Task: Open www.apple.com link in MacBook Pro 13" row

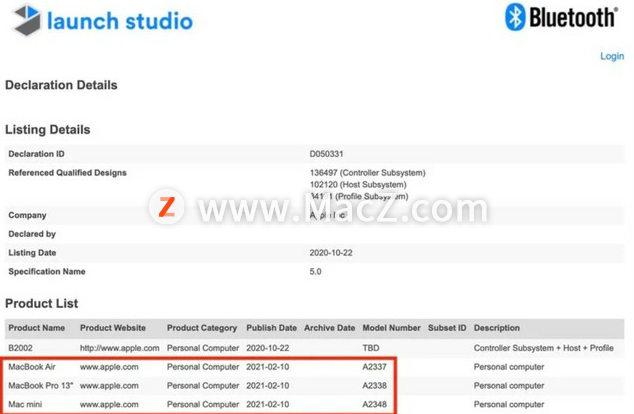Action: click(x=109, y=386)
